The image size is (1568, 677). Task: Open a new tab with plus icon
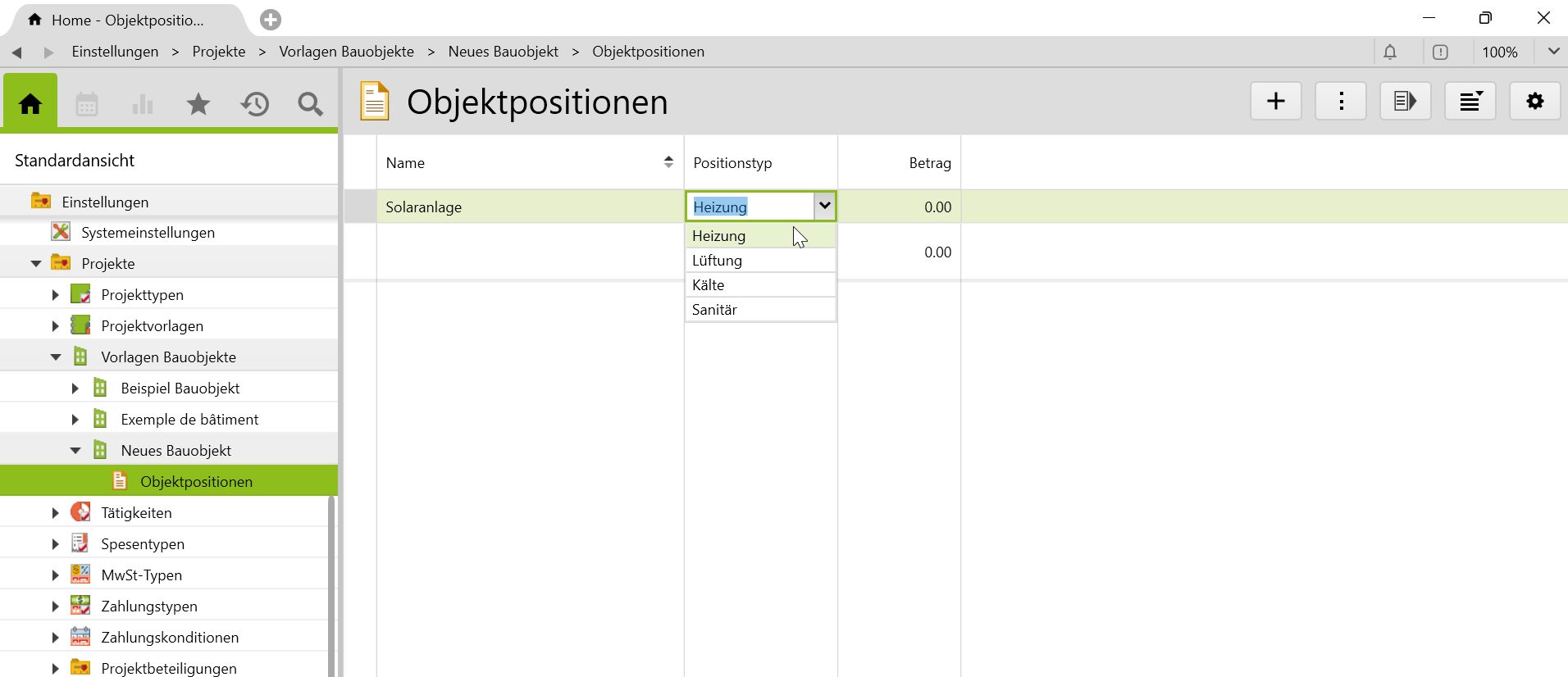pyautogui.click(x=271, y=19)
